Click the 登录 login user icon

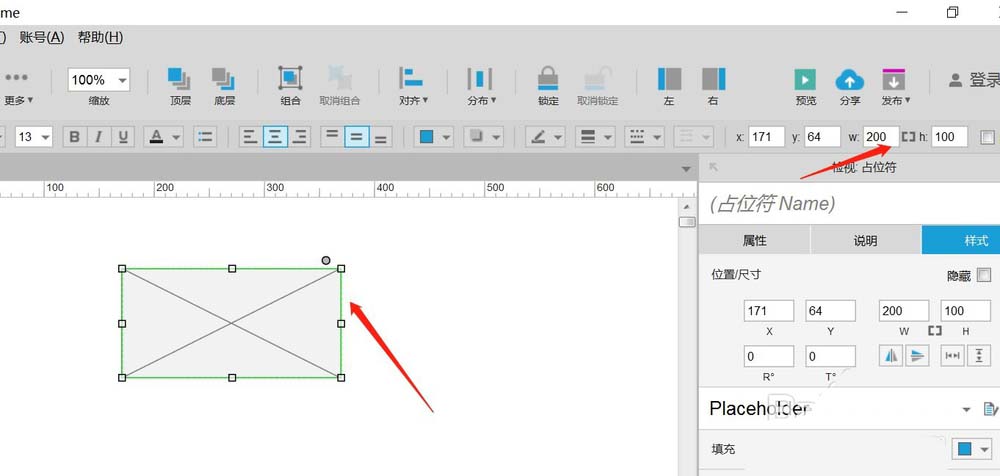pos(955,80)
